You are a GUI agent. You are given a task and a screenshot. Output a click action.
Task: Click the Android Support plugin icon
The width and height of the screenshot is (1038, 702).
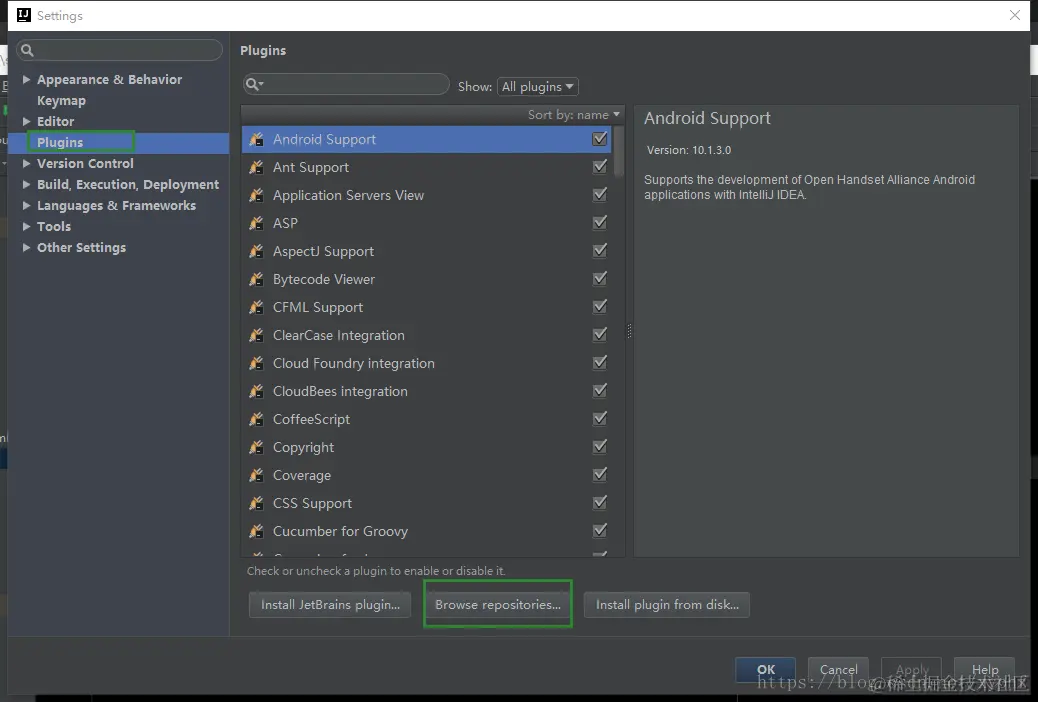[x=256, y=139]
